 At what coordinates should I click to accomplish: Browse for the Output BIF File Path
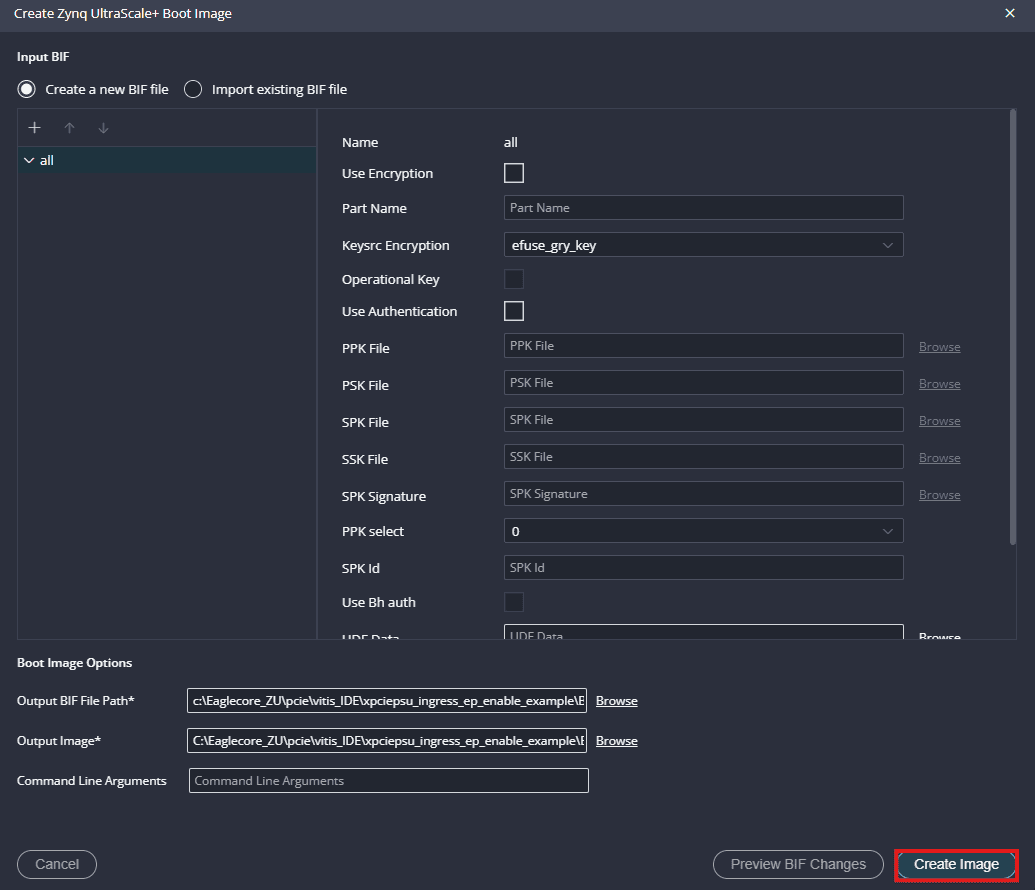(616, 701)
